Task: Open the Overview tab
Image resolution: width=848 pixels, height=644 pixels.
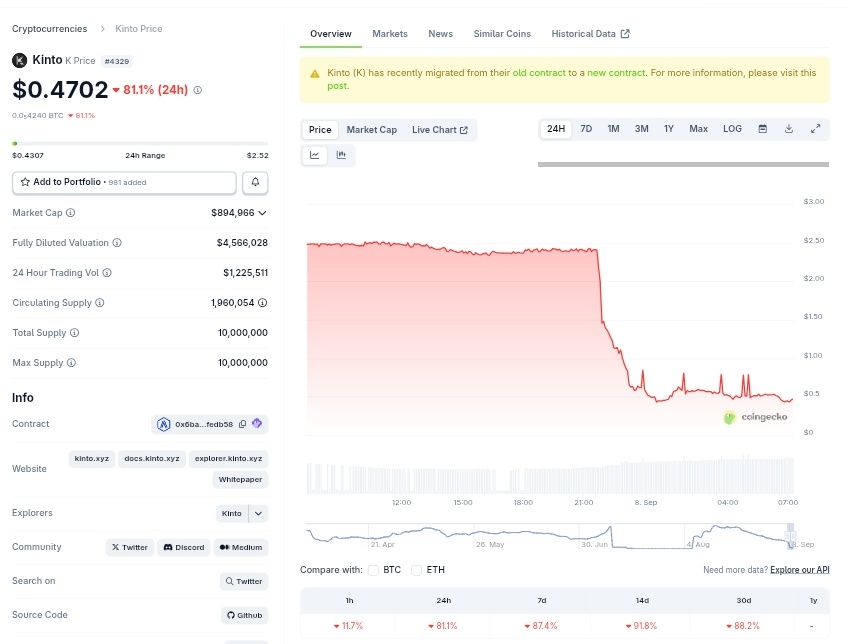Action: pyautogui.click(x=330, y=34)
